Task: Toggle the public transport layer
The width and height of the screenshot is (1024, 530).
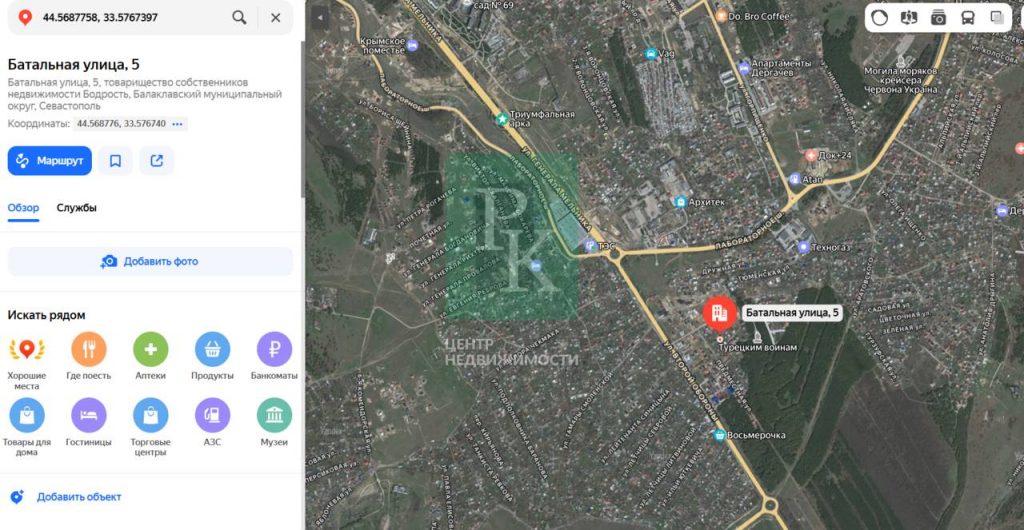Action: (x=967, y=18)
